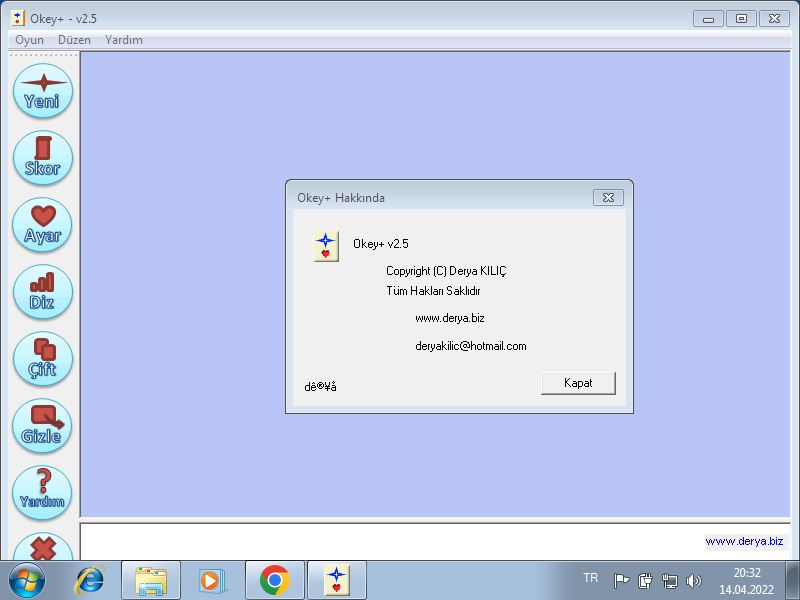Screen dimensions: 800x600
Task: Open the Skor scoreboard button
Action: pyautogui.click(x=43, y=158)
